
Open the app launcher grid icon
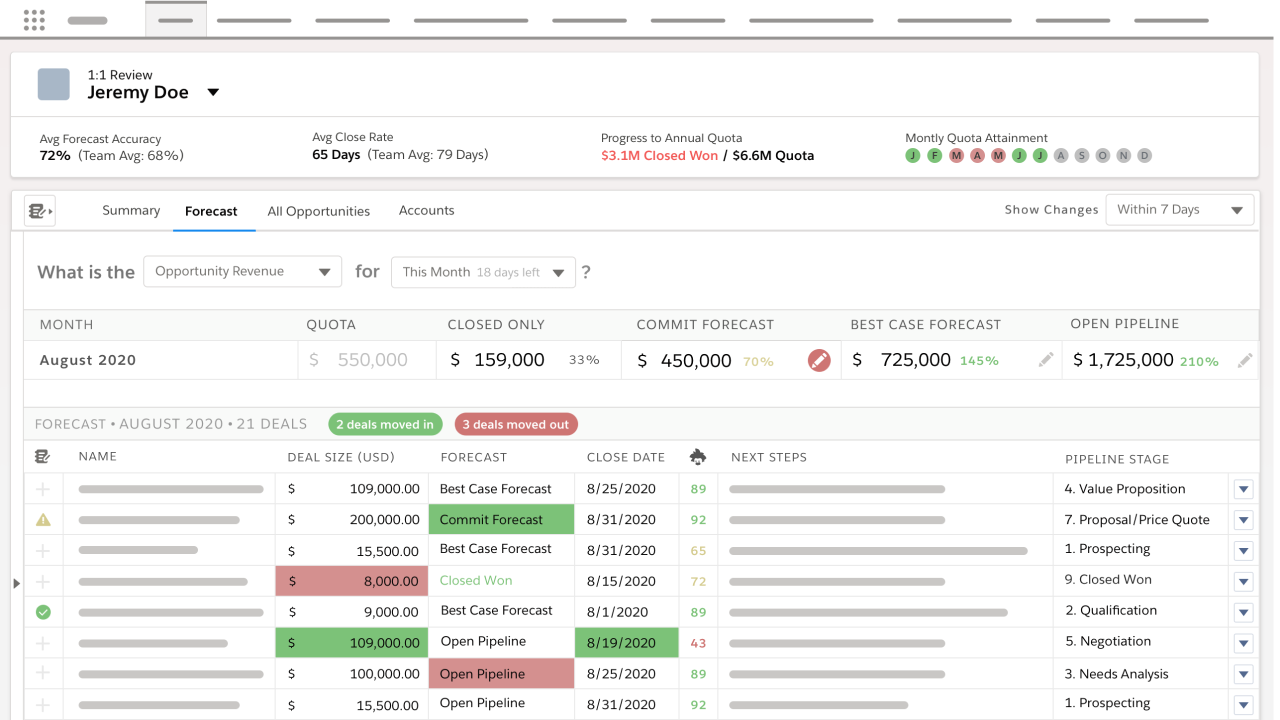coord(34,20)
